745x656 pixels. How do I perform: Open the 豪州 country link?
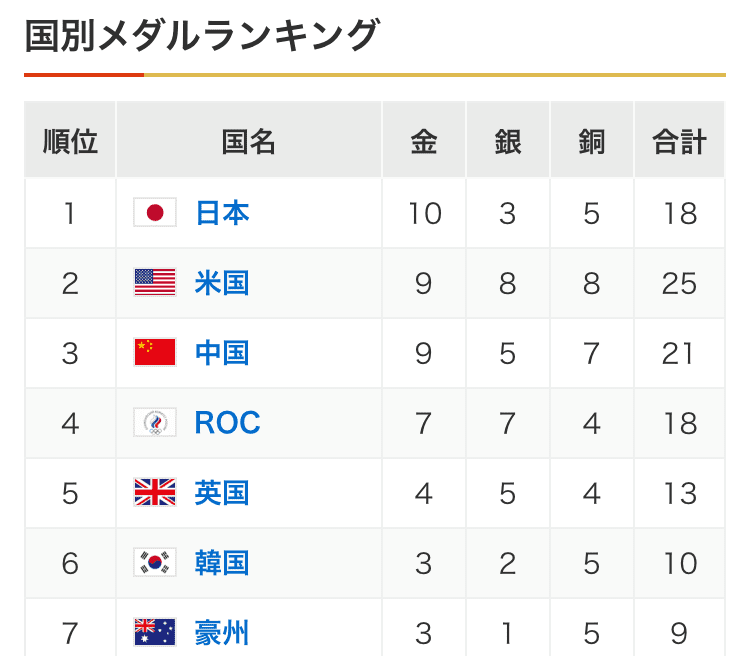click(x=222, y=633)
